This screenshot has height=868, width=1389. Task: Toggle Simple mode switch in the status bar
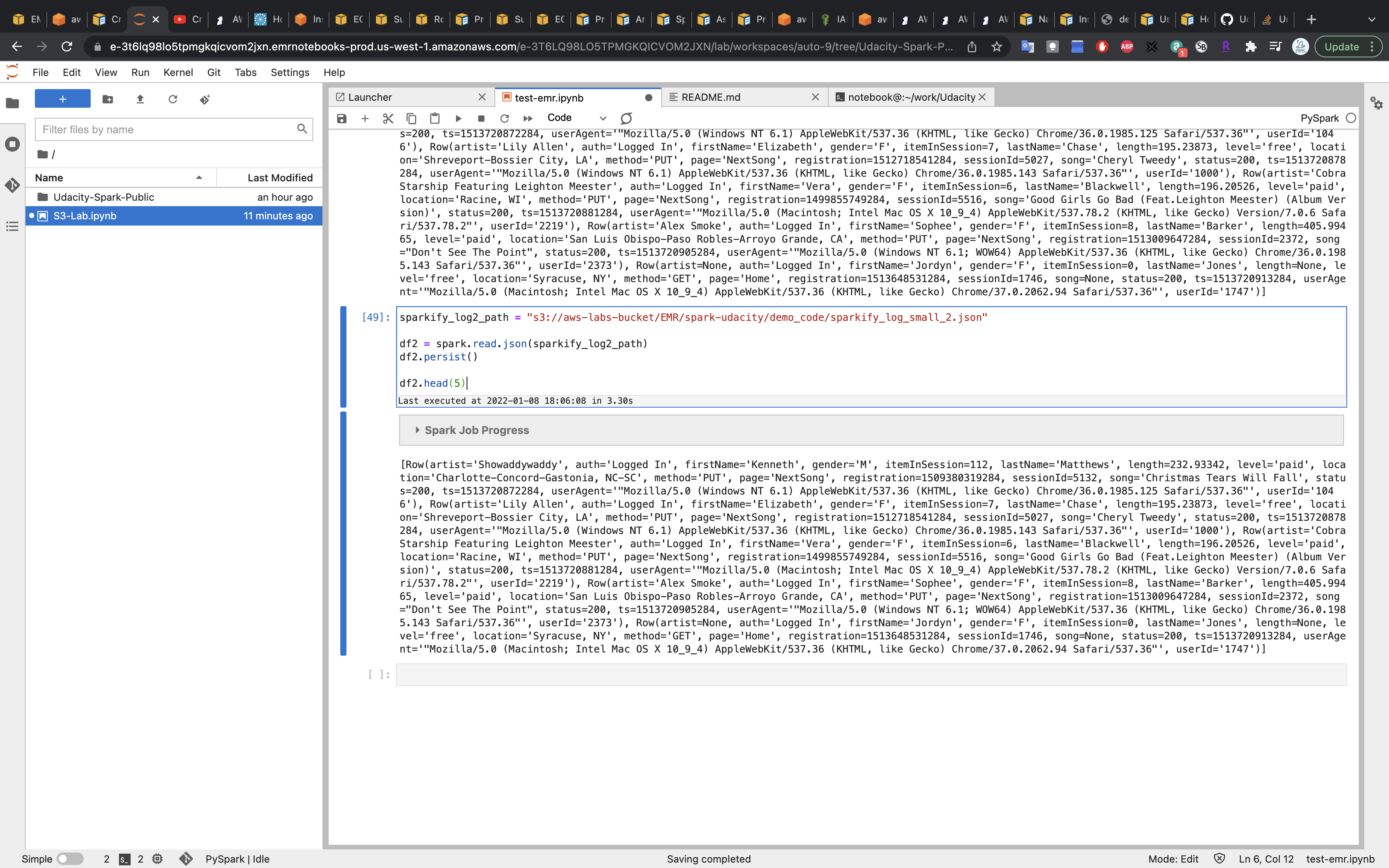[x=70, y=859]
